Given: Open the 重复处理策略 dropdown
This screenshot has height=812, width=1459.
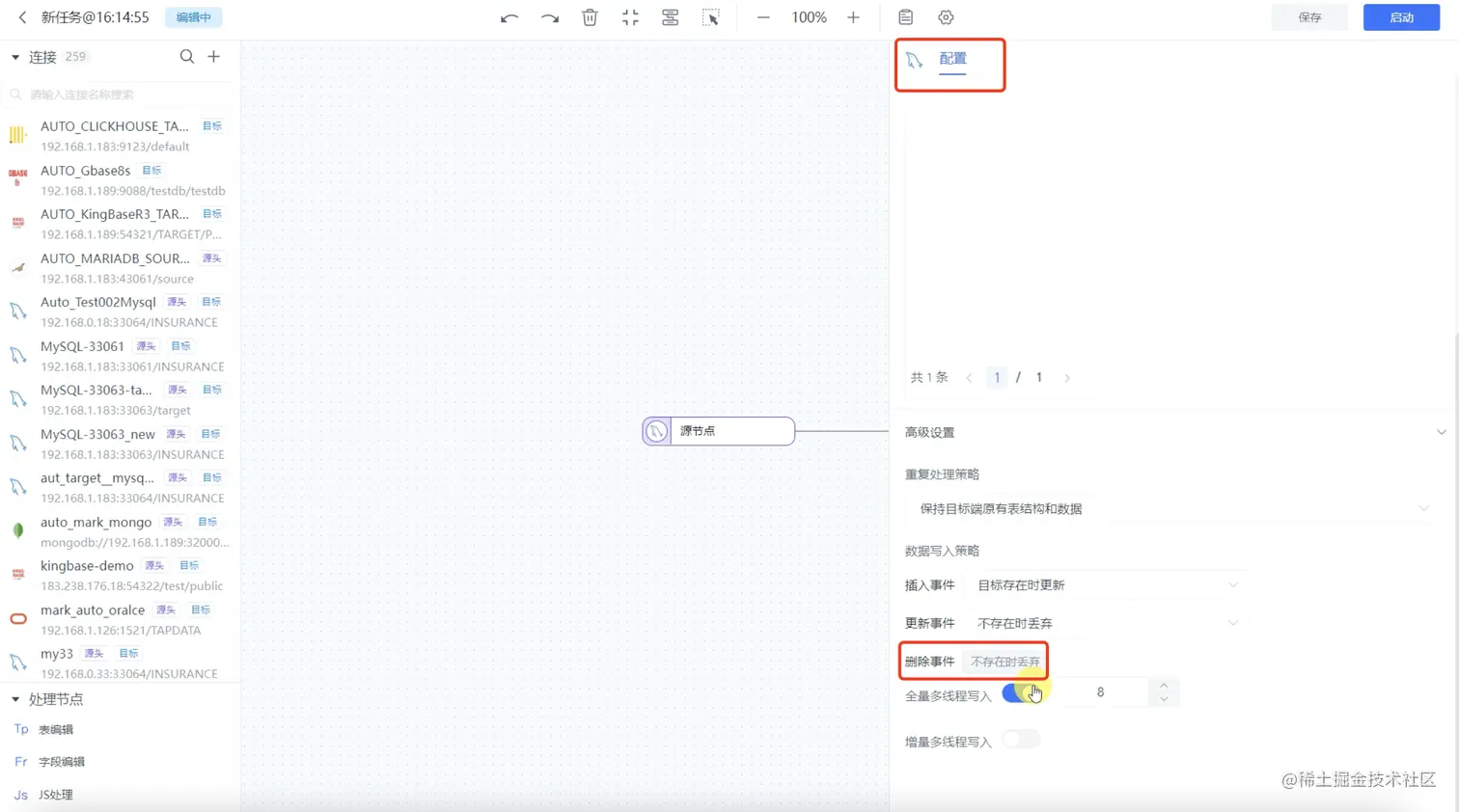Looking at the screenshot, I should [x=1171, y=508].
